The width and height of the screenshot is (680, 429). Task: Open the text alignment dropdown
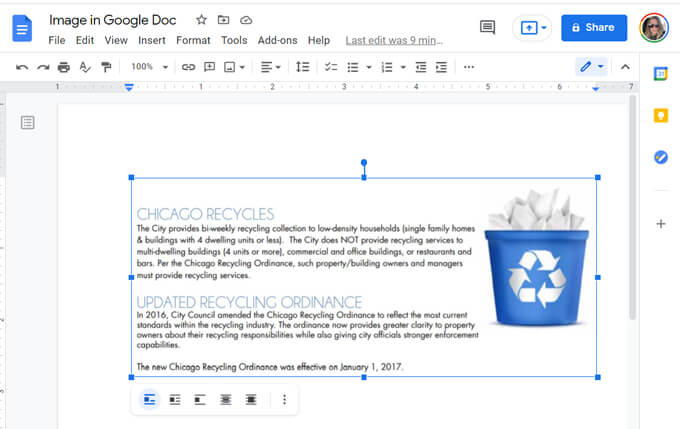tap(271, 67)
